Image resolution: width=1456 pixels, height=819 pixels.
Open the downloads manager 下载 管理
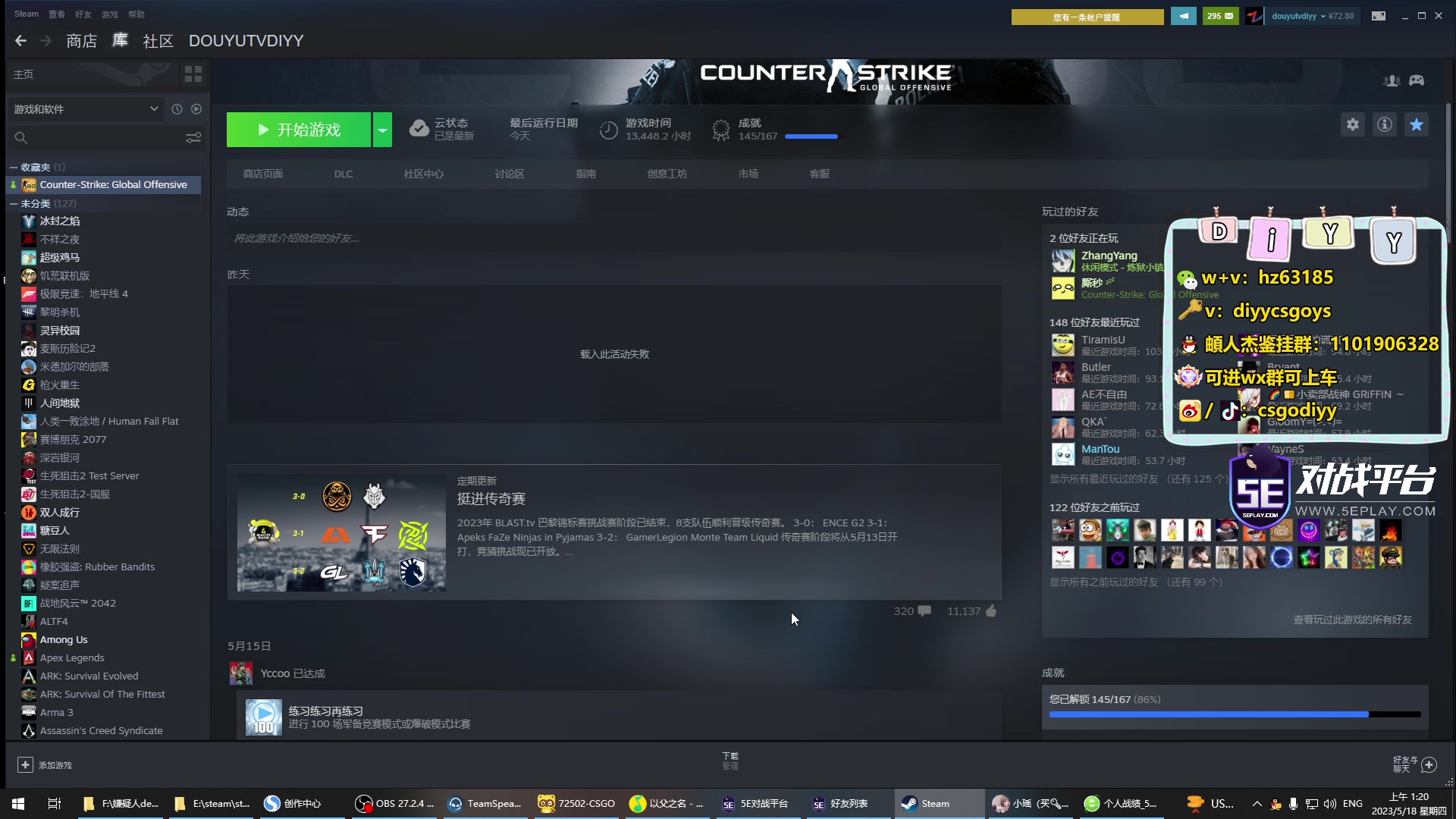point(730,761)
